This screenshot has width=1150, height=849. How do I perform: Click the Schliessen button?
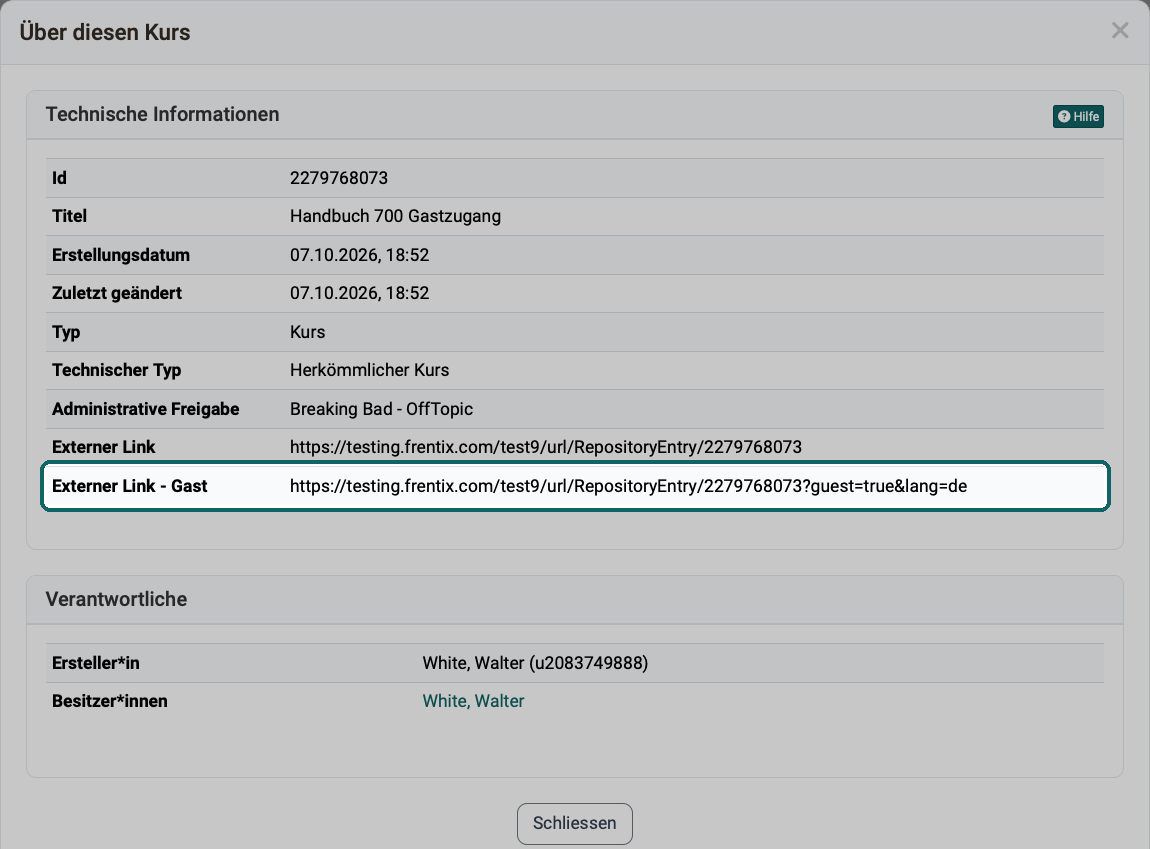tap(574, 823)
